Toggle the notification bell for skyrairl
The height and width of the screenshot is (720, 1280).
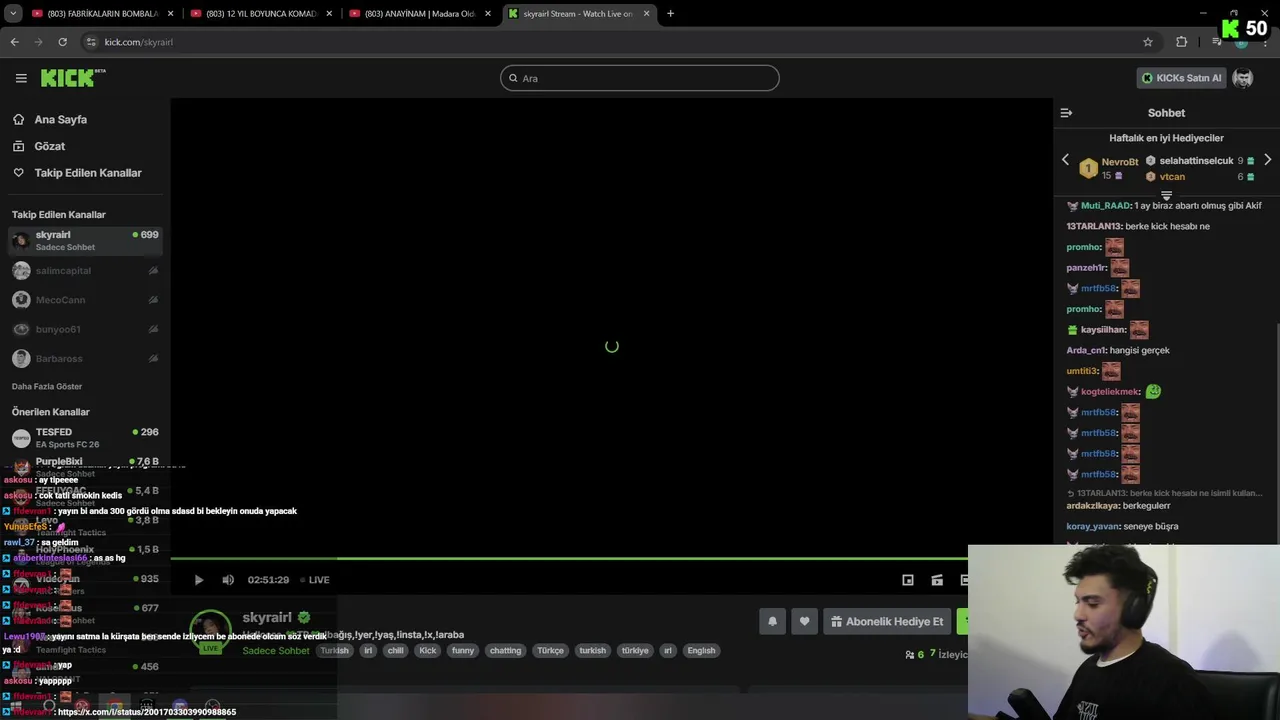pos(772,621)
